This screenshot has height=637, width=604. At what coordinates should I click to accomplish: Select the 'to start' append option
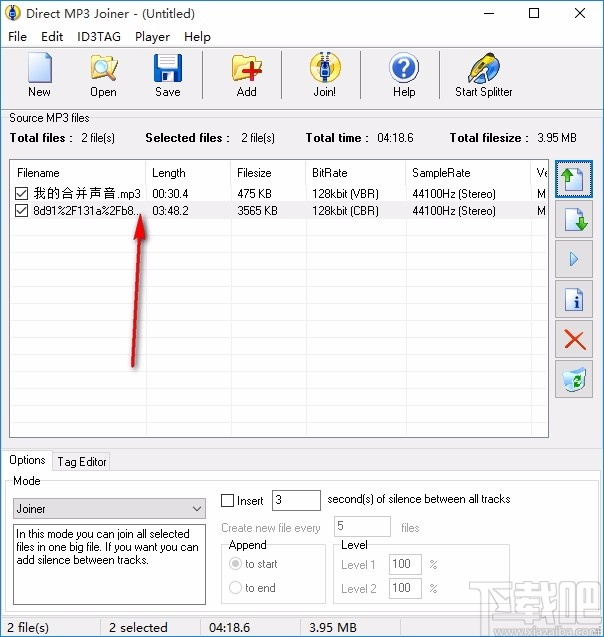[235, 564]
